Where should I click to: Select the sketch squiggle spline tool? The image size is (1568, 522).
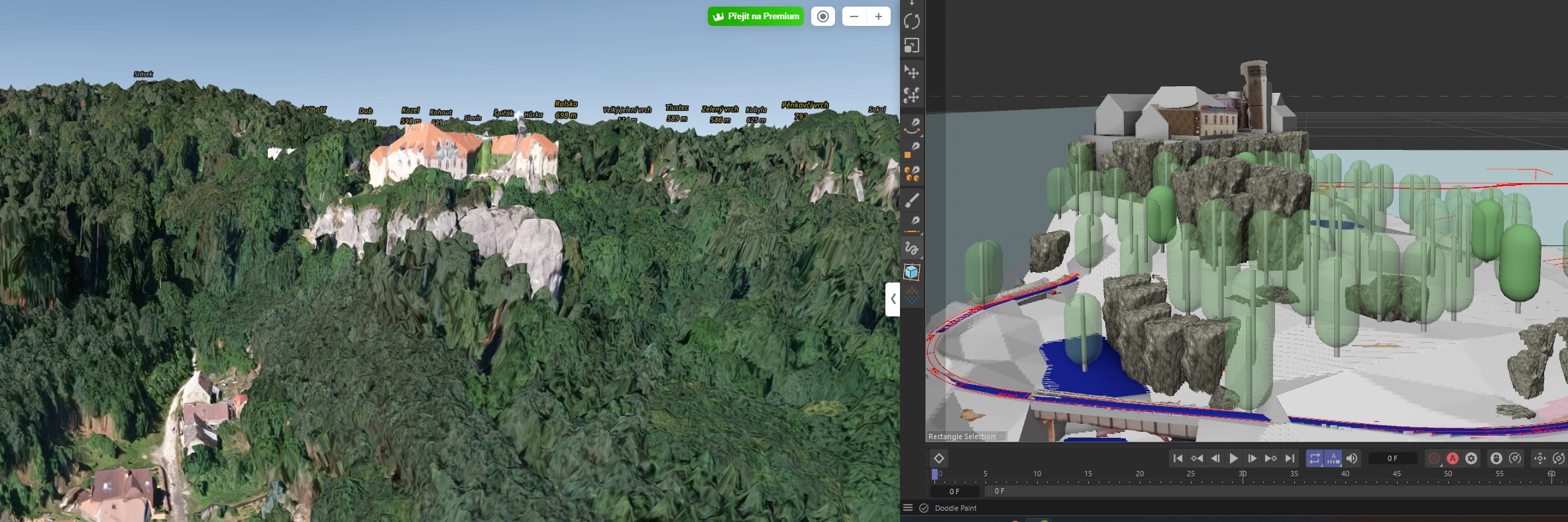[x=912, y=248]
